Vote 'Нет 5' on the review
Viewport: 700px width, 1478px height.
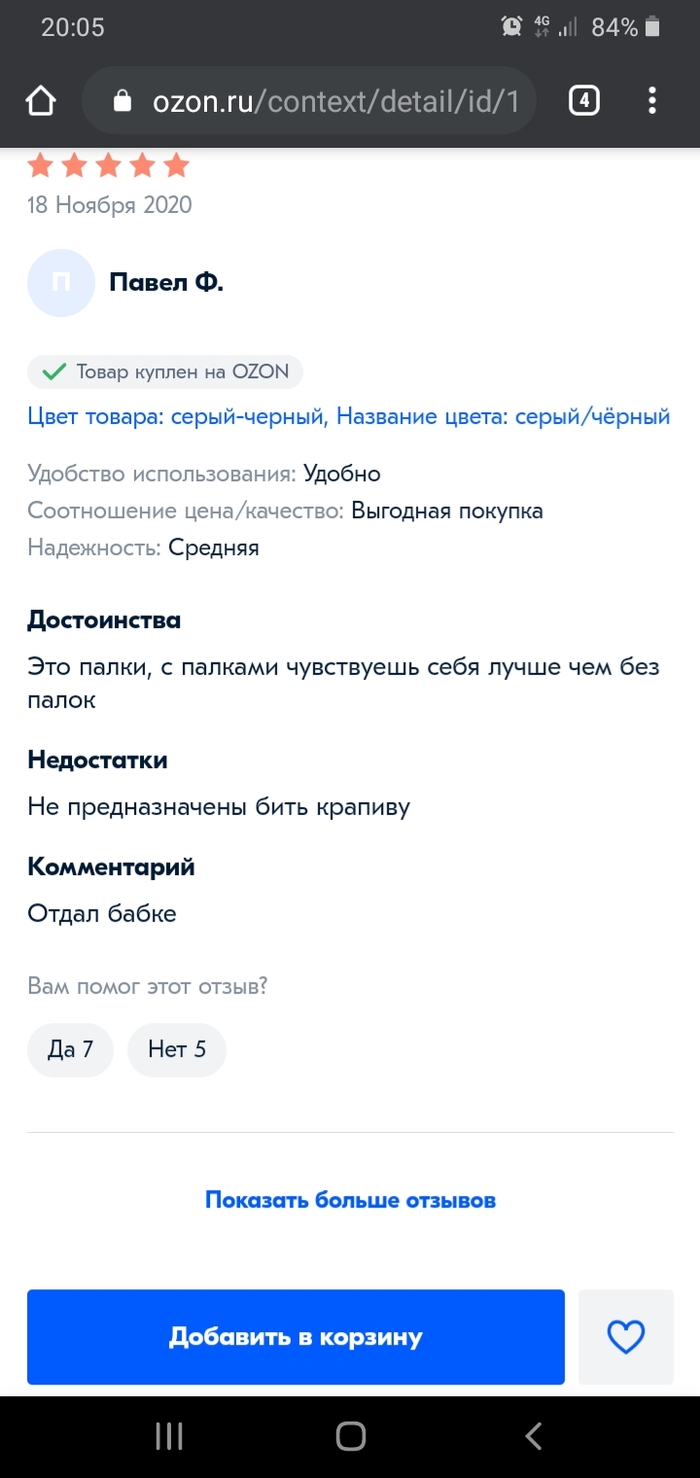177,1049
